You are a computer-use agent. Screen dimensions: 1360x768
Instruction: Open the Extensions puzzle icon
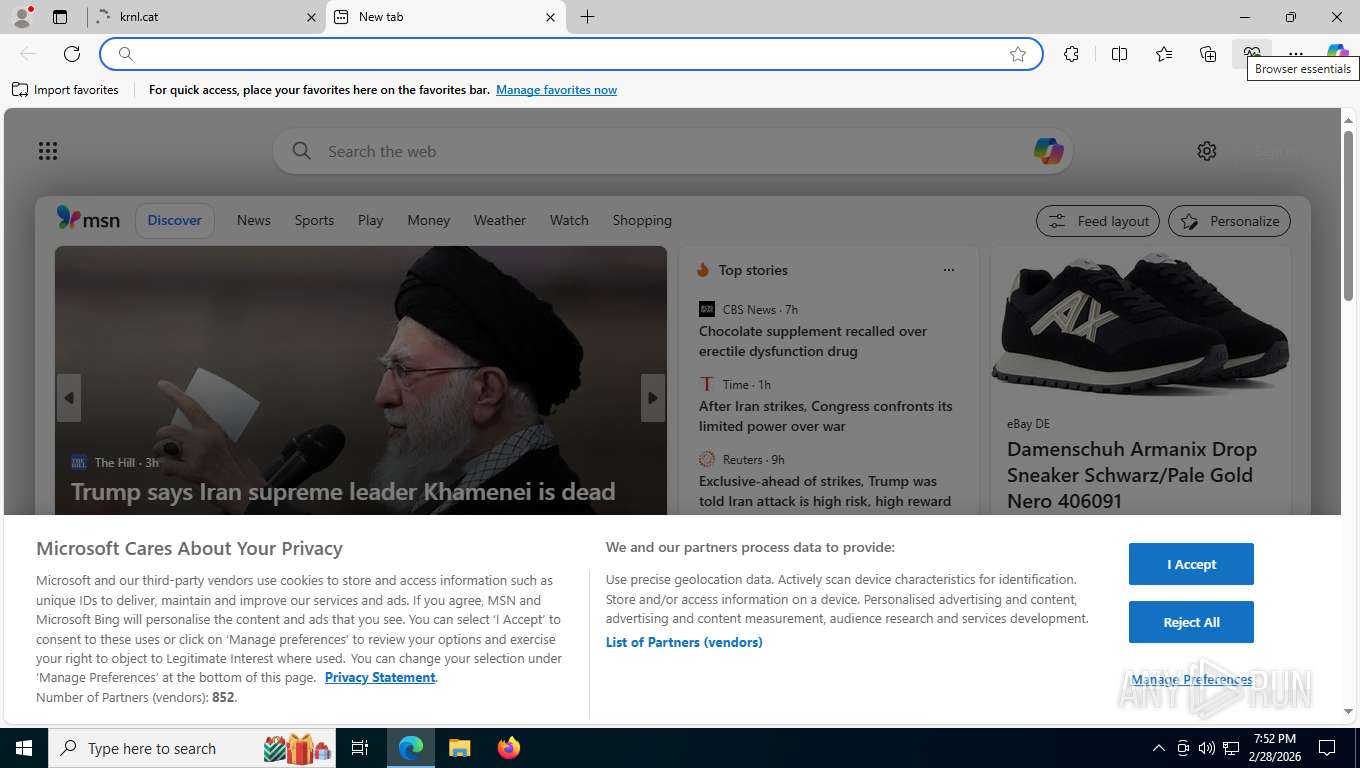coord(1071,54)
